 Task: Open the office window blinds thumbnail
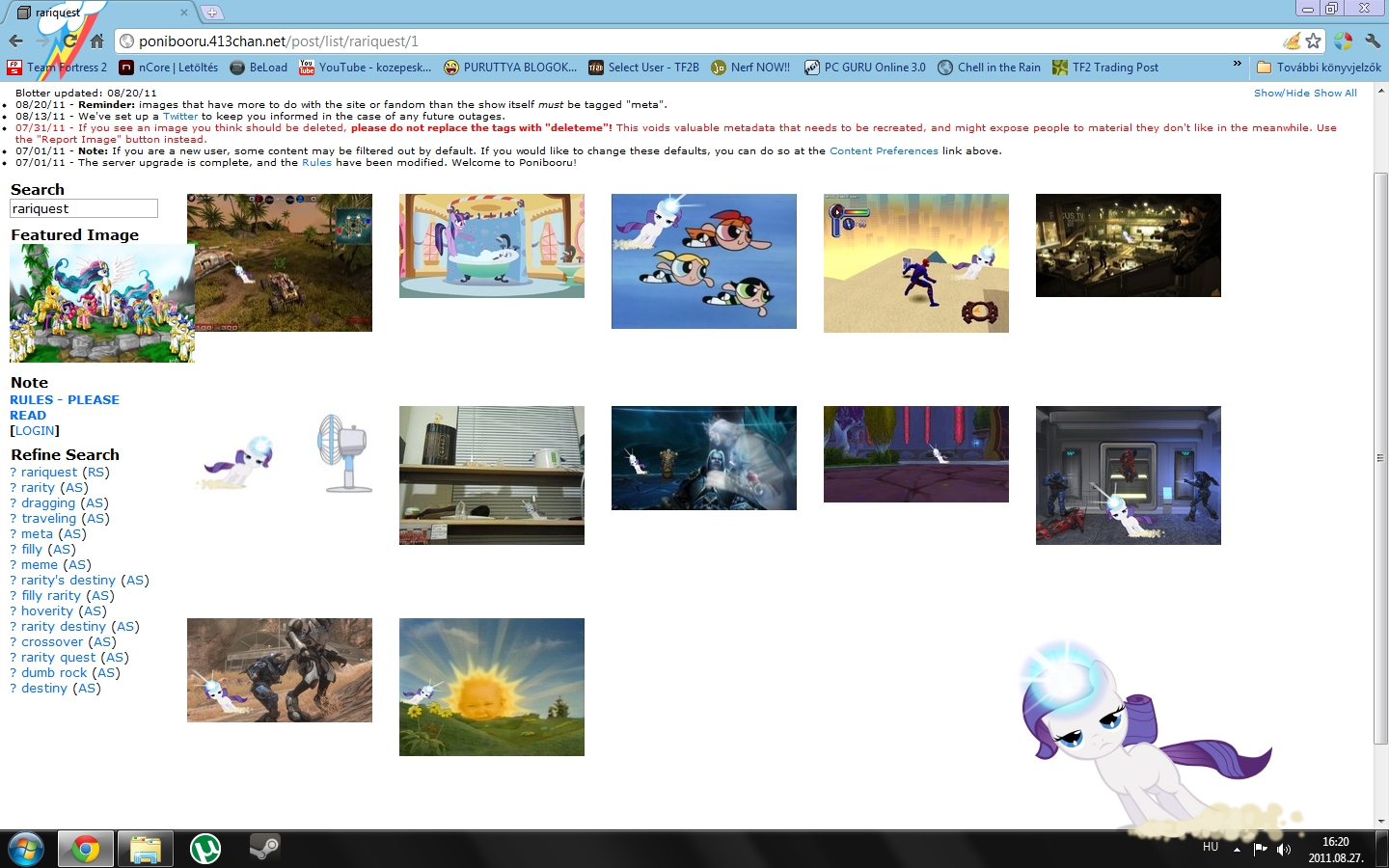tap(492, 475)
